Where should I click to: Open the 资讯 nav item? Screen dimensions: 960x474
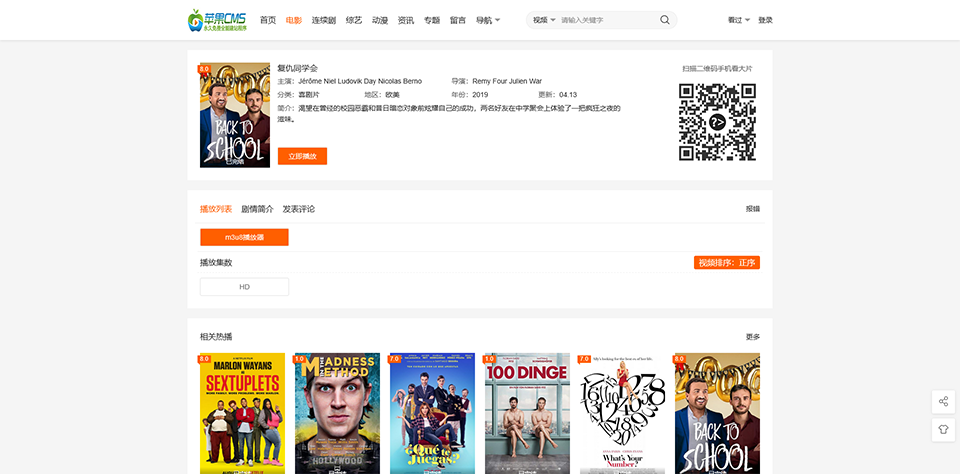click(405, 20)
